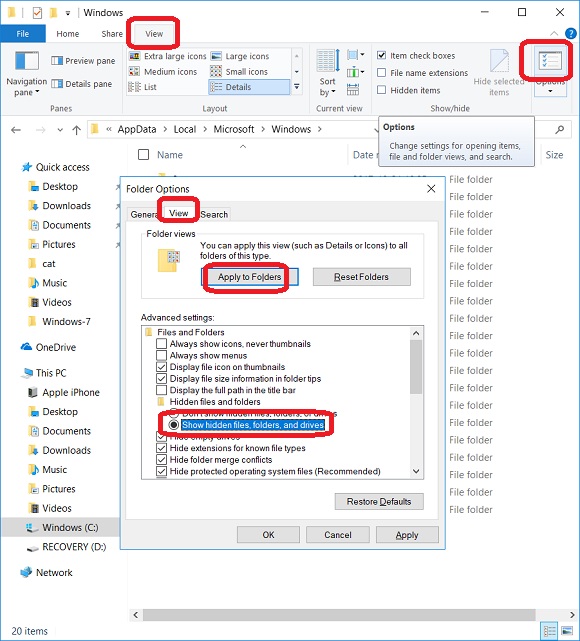Toggle the Details pane
Viewport: 580px width, 641px height.
pos(82,84)
